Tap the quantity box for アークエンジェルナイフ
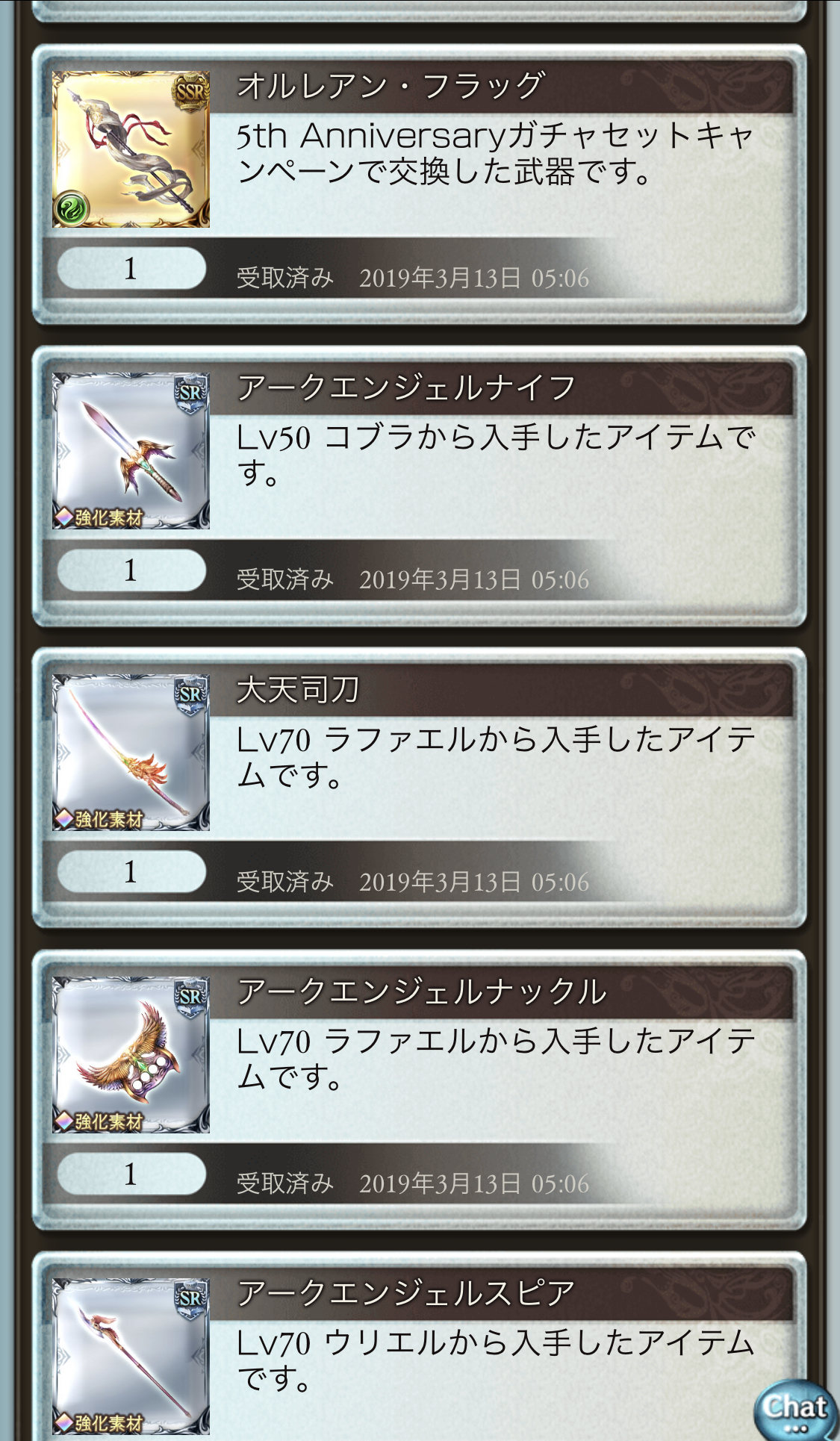Viewport: 840px width, 1441px height. [131, 570]
